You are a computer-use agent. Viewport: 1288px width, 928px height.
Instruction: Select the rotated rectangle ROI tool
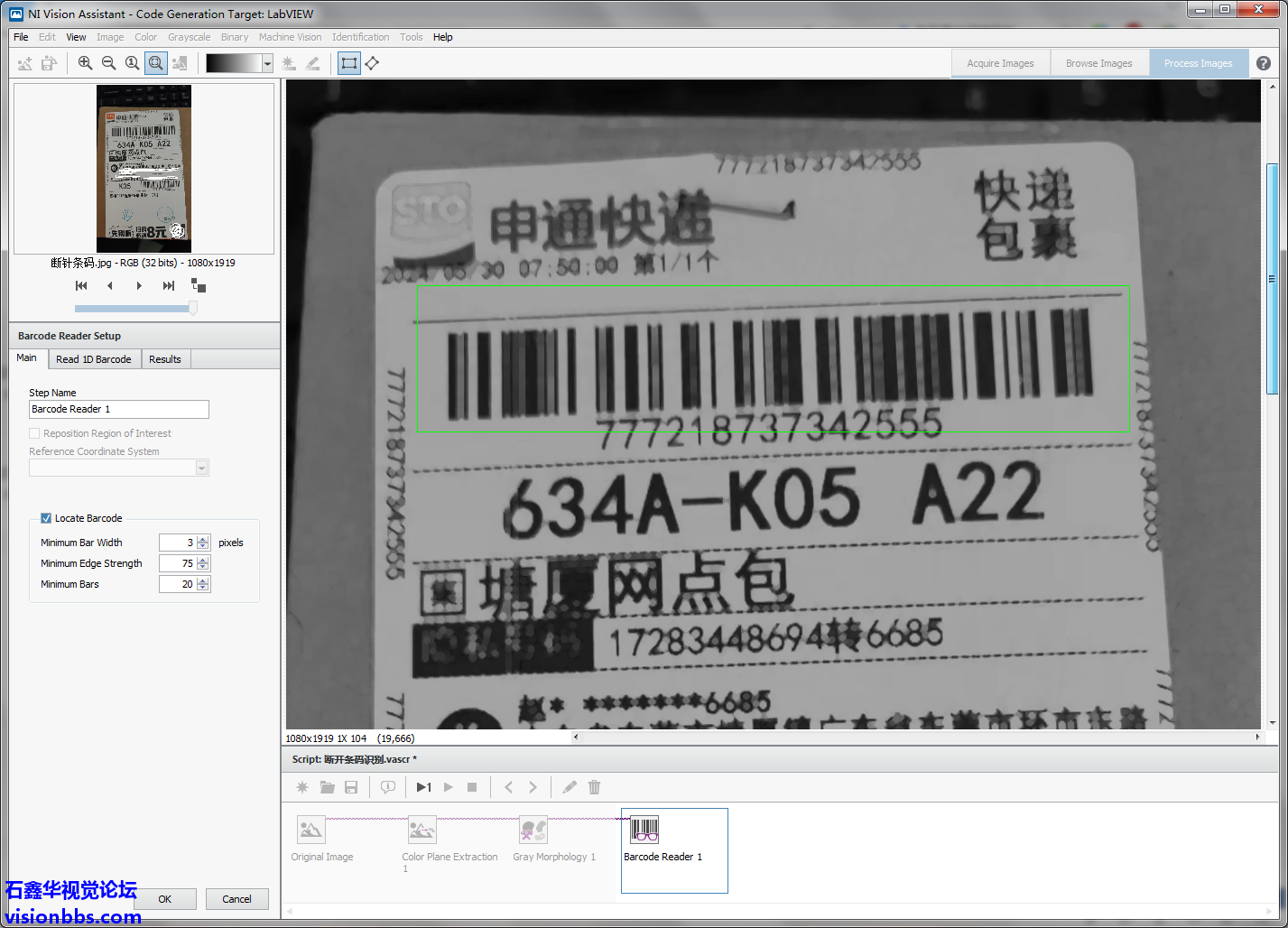(x=372, y=63)
